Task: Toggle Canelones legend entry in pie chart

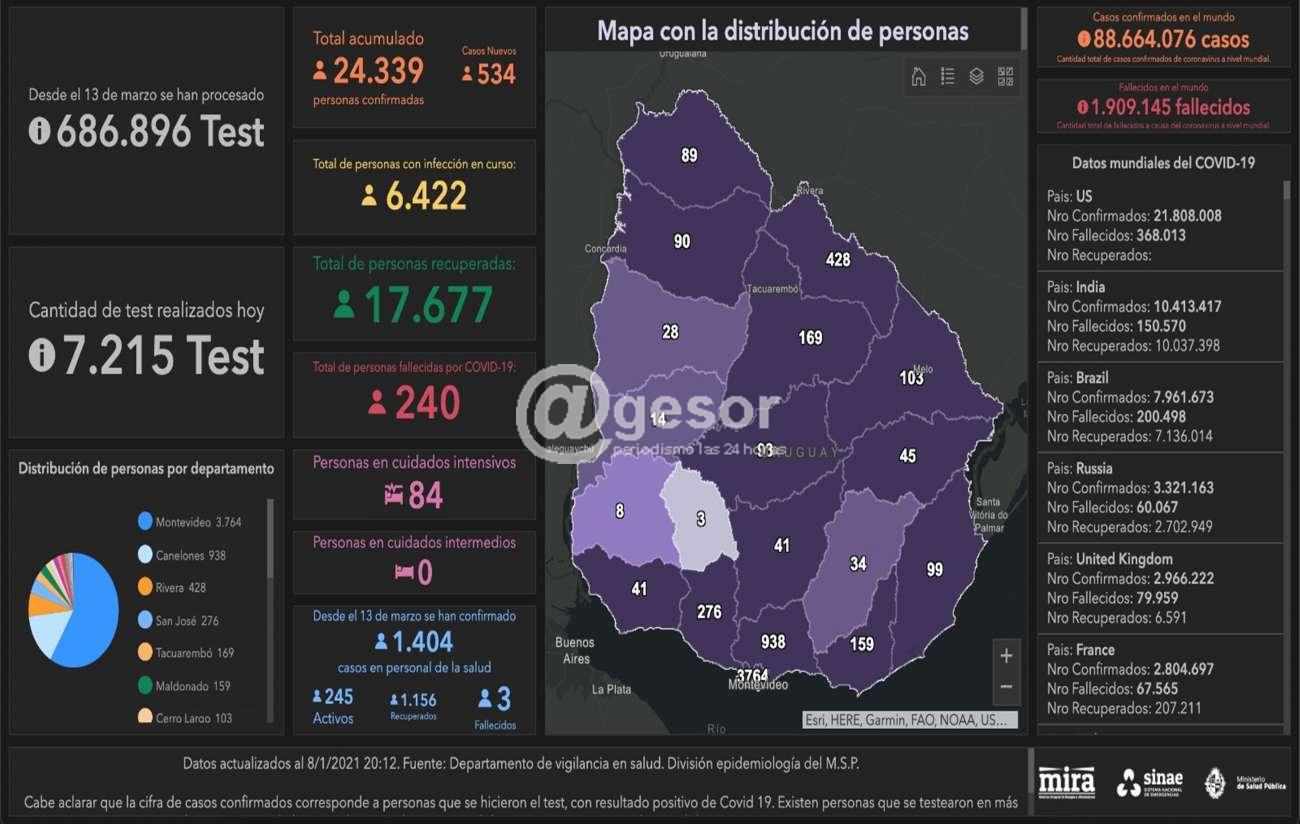Action: (189, 555)
